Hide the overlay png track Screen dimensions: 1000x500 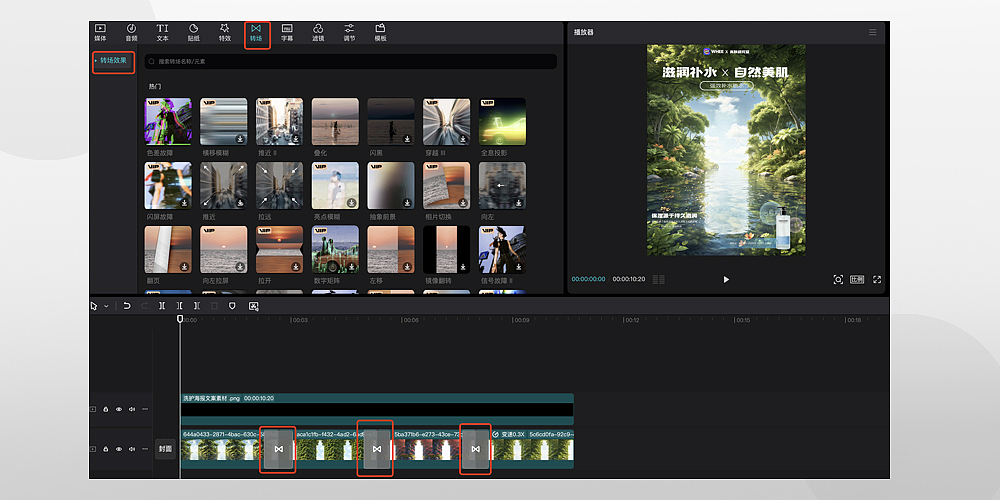119,409
